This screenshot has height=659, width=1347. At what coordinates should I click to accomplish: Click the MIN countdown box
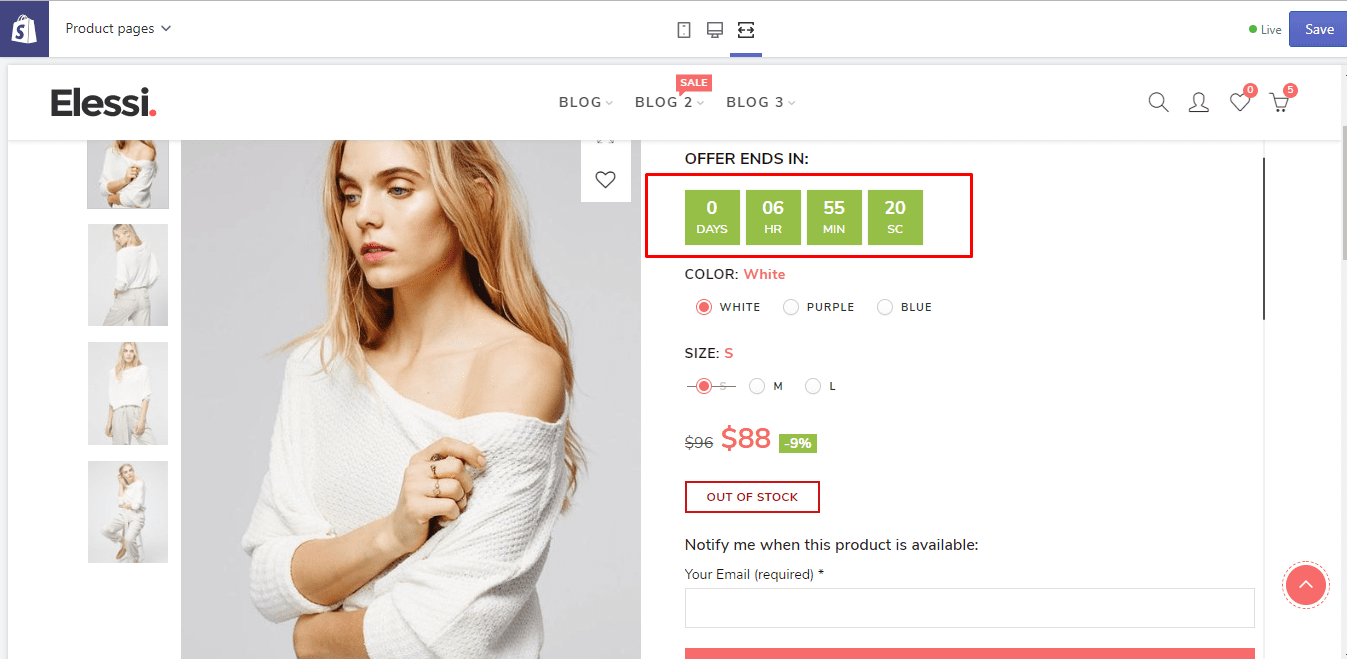834,217
